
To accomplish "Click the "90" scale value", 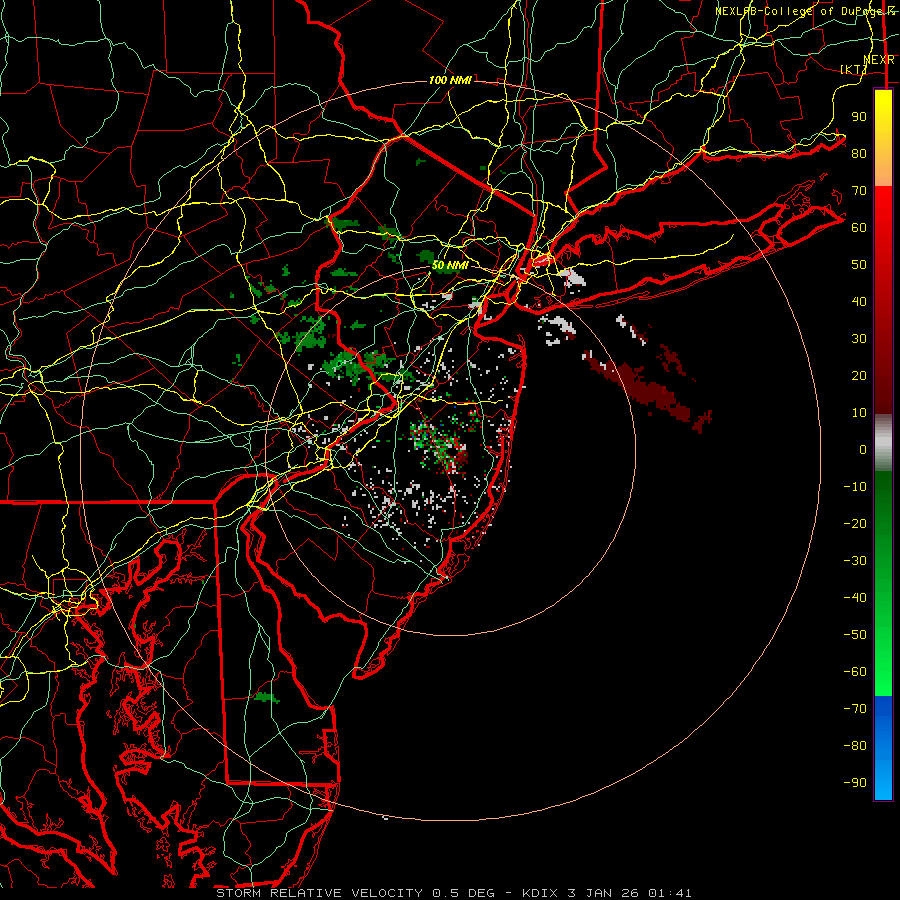I will click(x=859, y=117).
